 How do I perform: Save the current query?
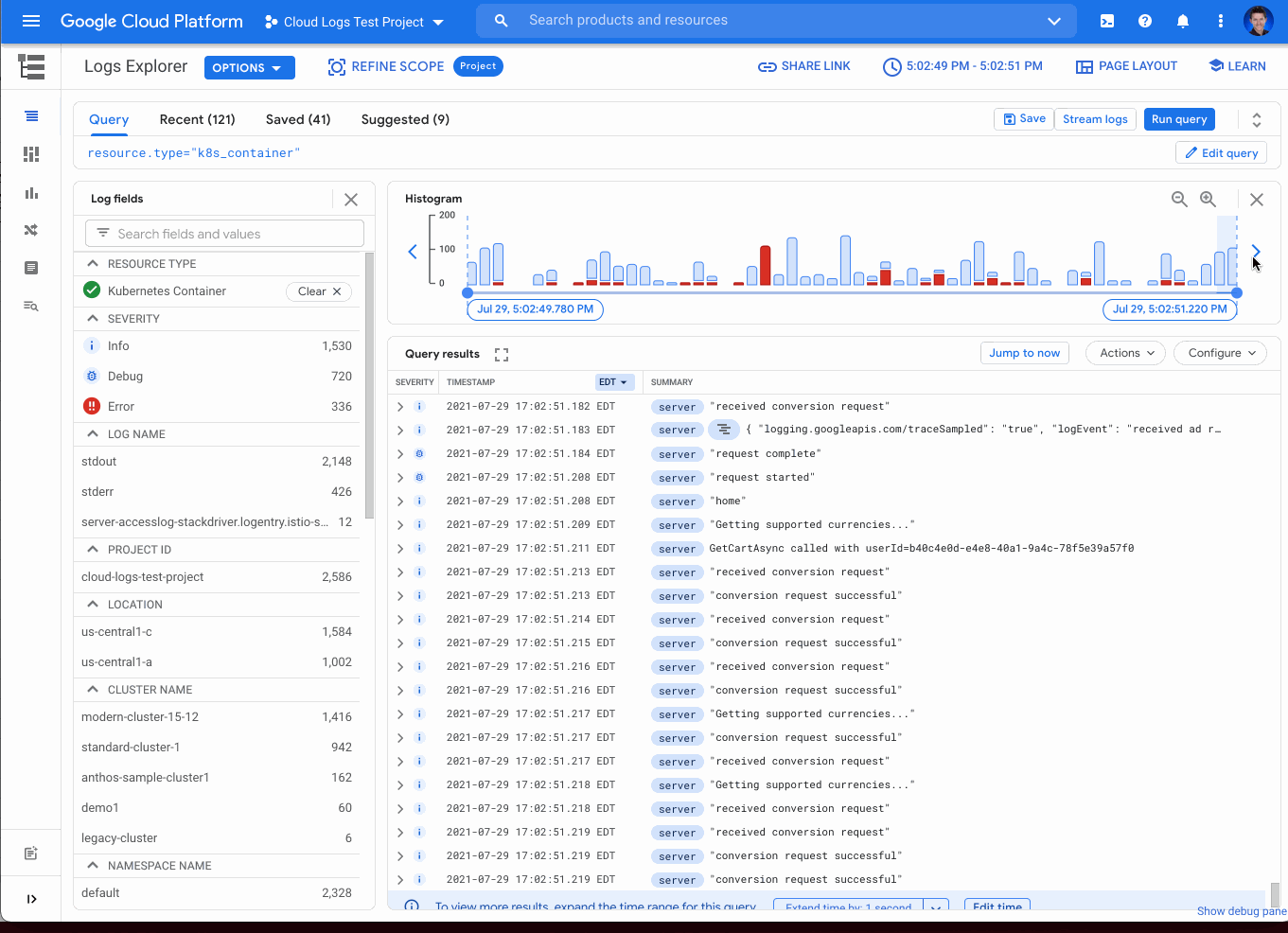pos(1024,119)
